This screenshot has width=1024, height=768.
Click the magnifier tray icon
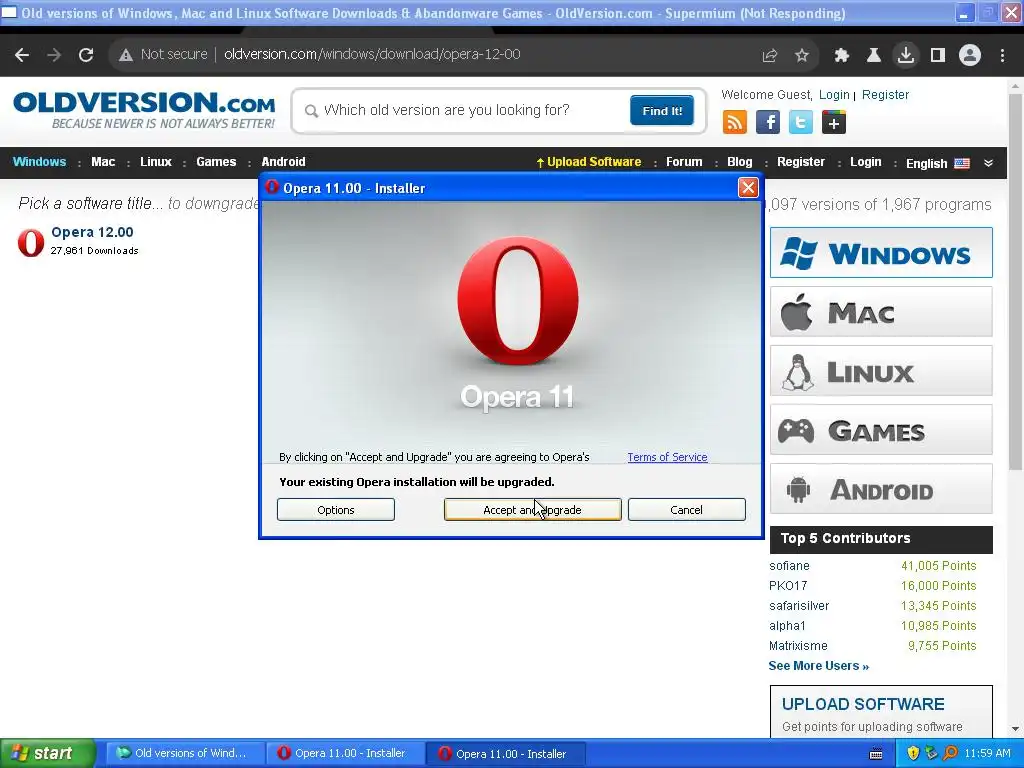point(950,753)
